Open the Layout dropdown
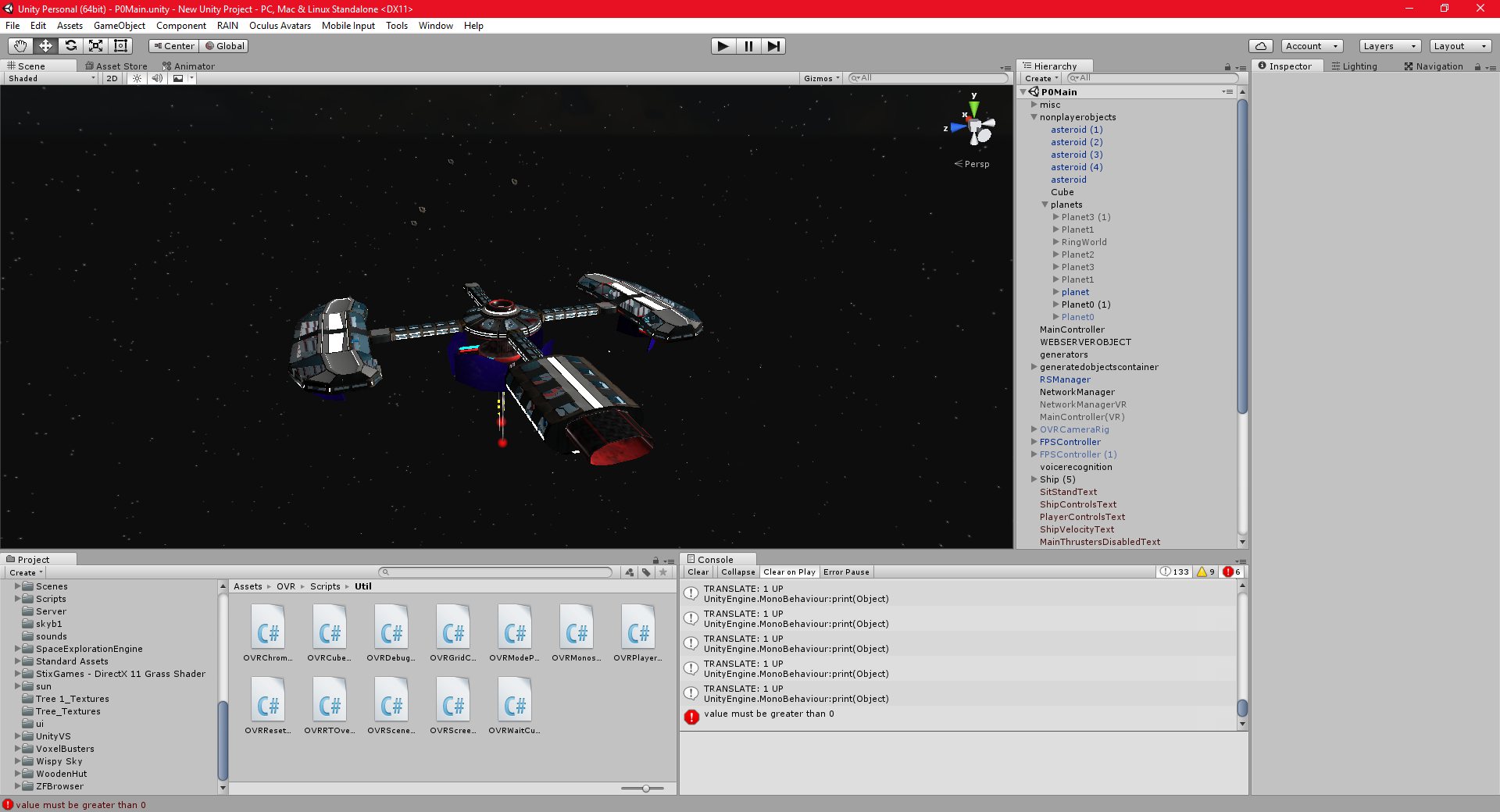The image size is (1500, 812). coord(1460,46)
